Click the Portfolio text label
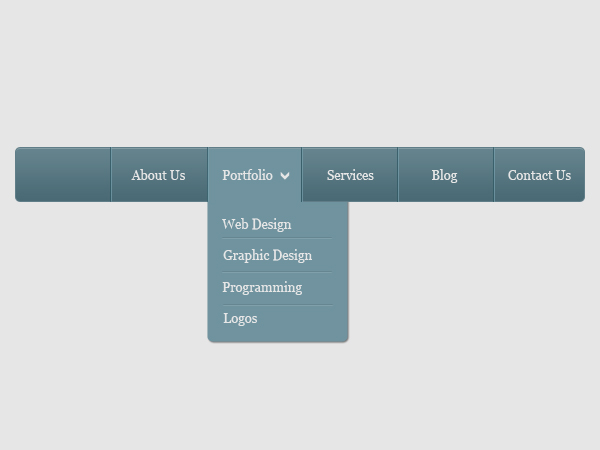 (248, 175)
